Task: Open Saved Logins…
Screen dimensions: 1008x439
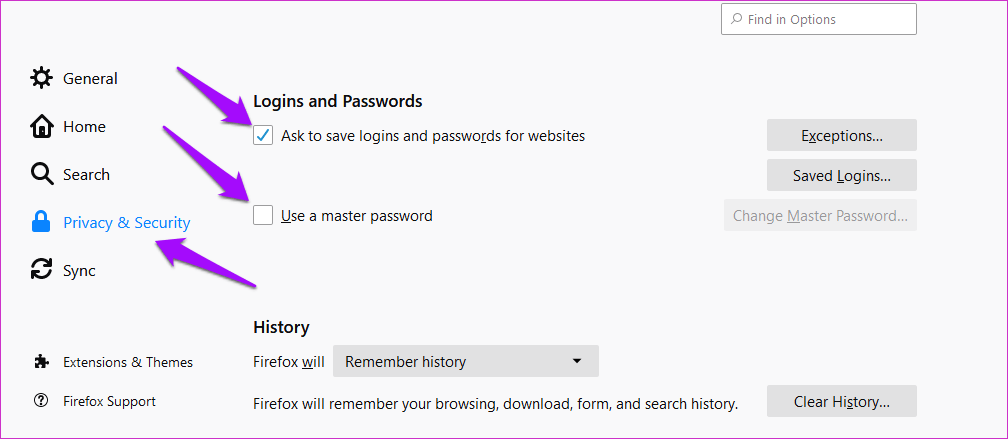Action: click(842, 175)
